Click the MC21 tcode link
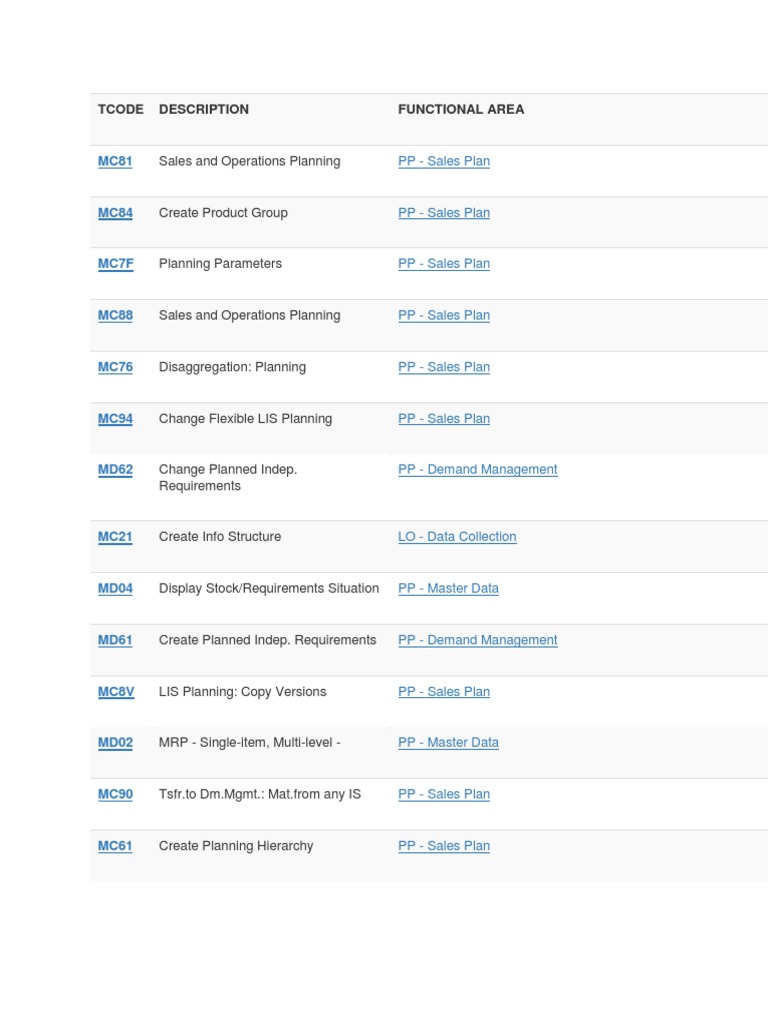The width and height of the screenshot is (768, 1024). pyautogui.click(x=115, y=537)
